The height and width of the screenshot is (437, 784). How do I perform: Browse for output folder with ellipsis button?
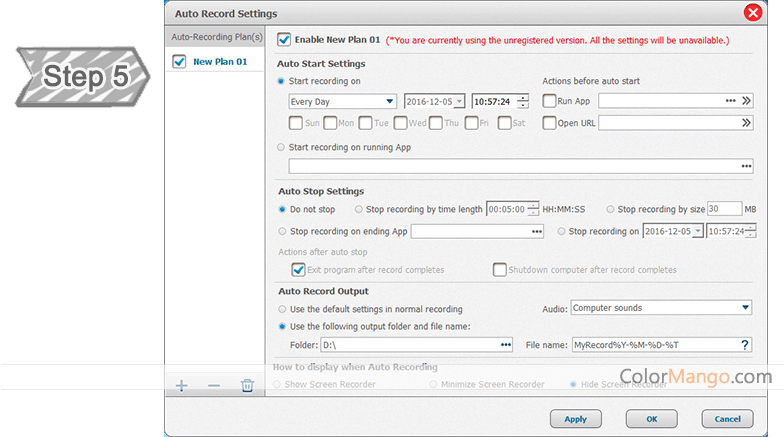click(506, 345)
